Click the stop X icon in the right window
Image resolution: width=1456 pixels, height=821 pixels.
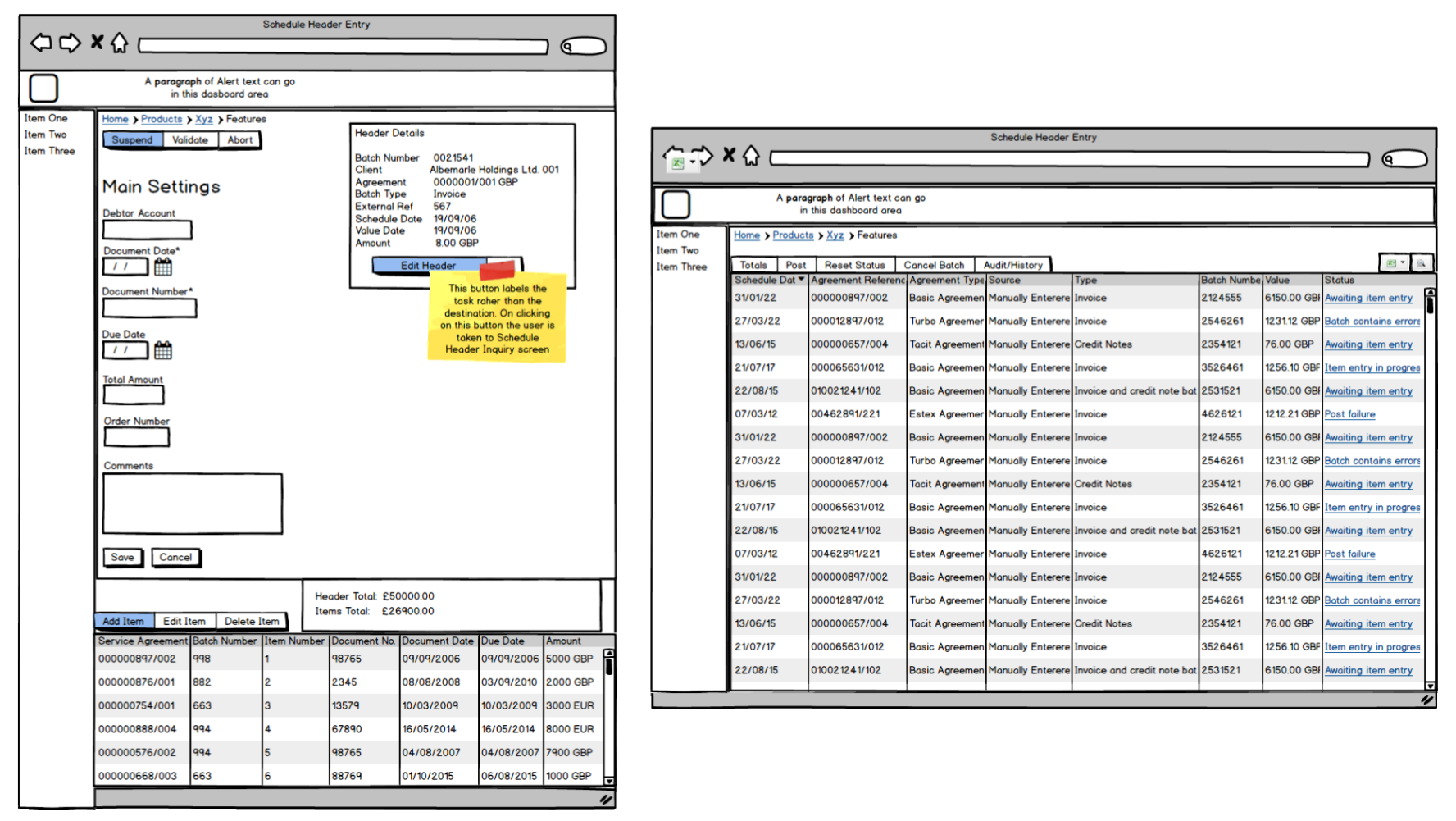click(x=729, y=155)
